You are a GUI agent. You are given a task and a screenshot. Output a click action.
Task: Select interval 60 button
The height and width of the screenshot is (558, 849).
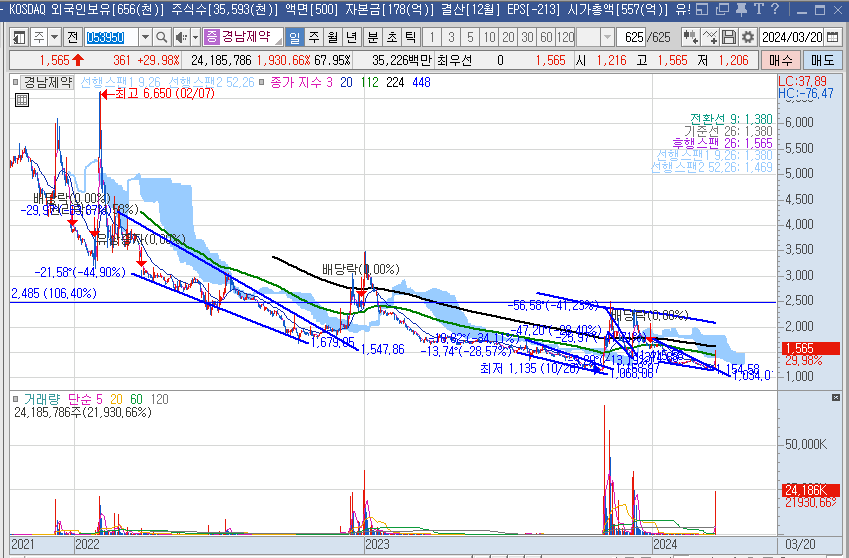[546, 37]
